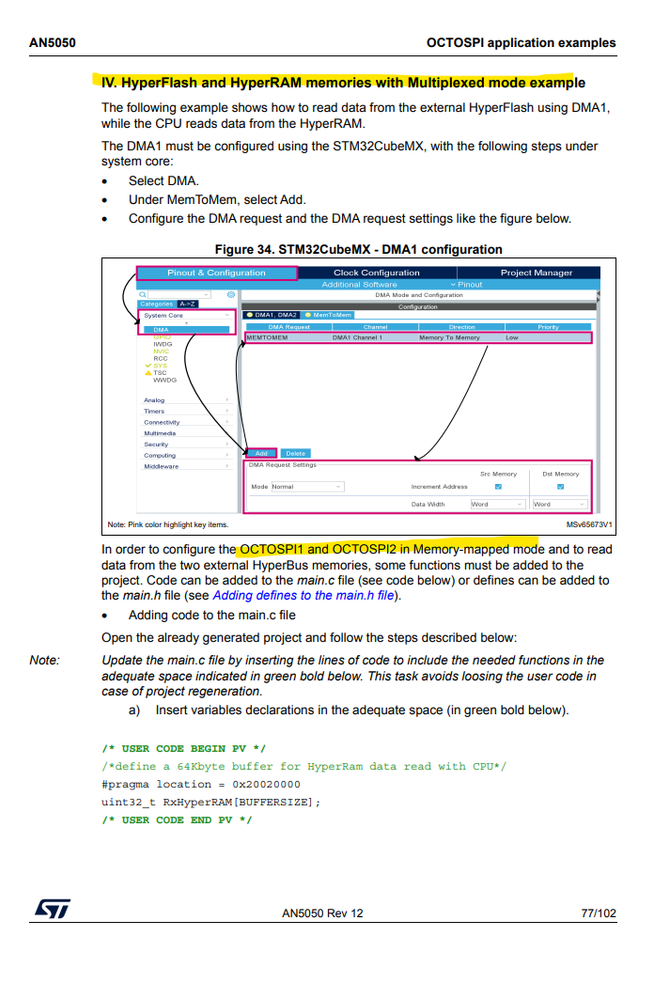Viewport: 669px width, 999px height.
Task: Select DMA in the System Core list
Action: [186, 329]
